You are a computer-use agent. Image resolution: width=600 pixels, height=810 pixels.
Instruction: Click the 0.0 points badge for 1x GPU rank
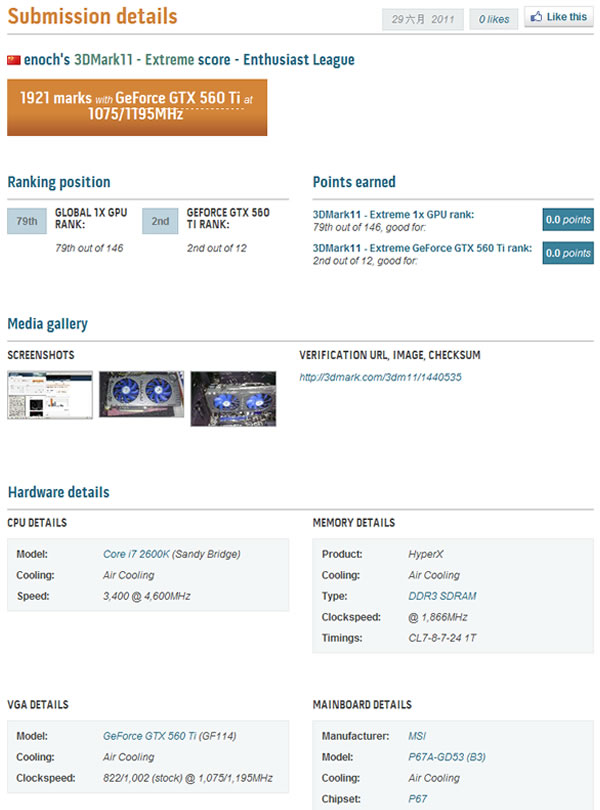click(568, 220)
